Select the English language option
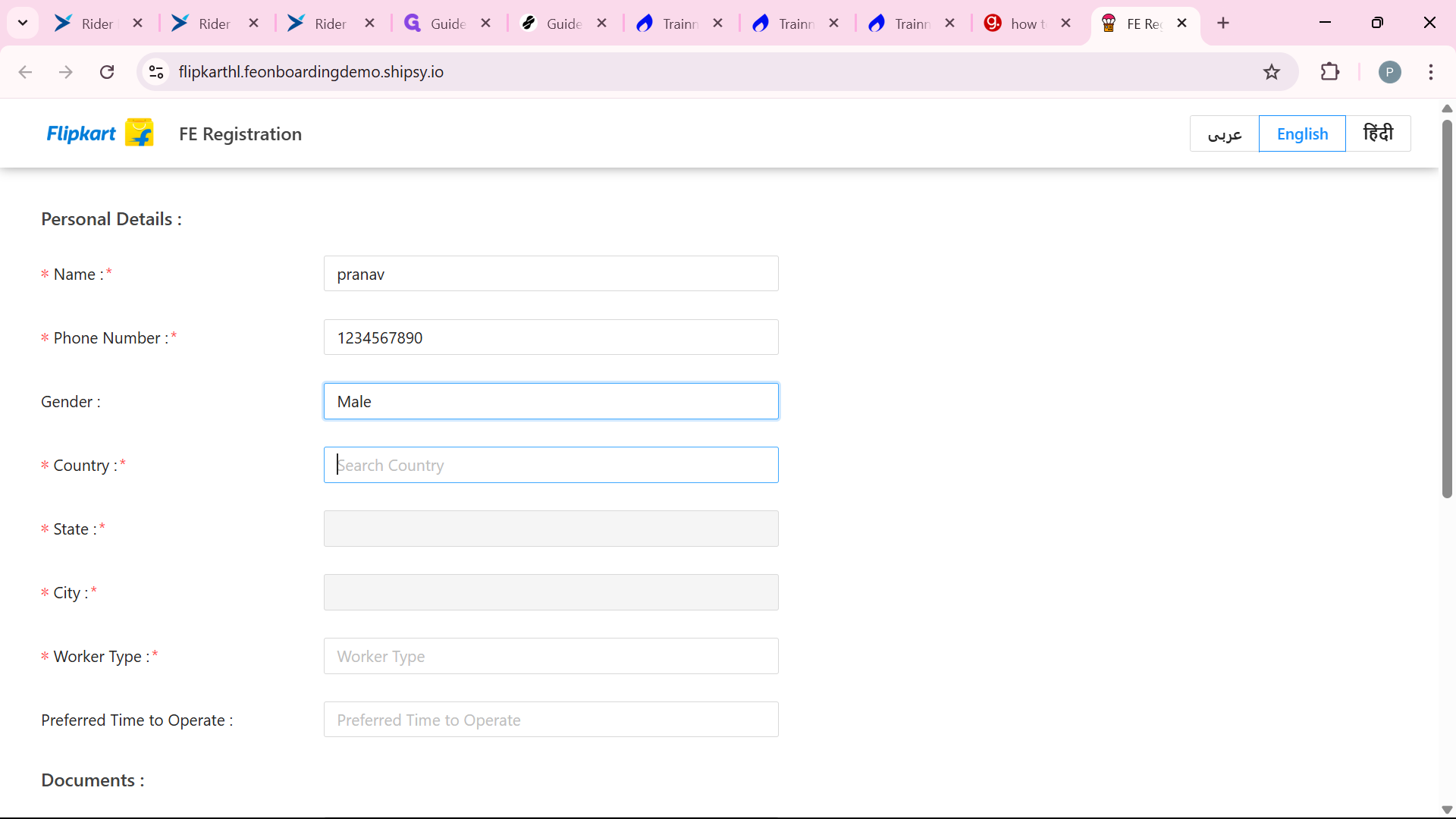 (1302, 133)
